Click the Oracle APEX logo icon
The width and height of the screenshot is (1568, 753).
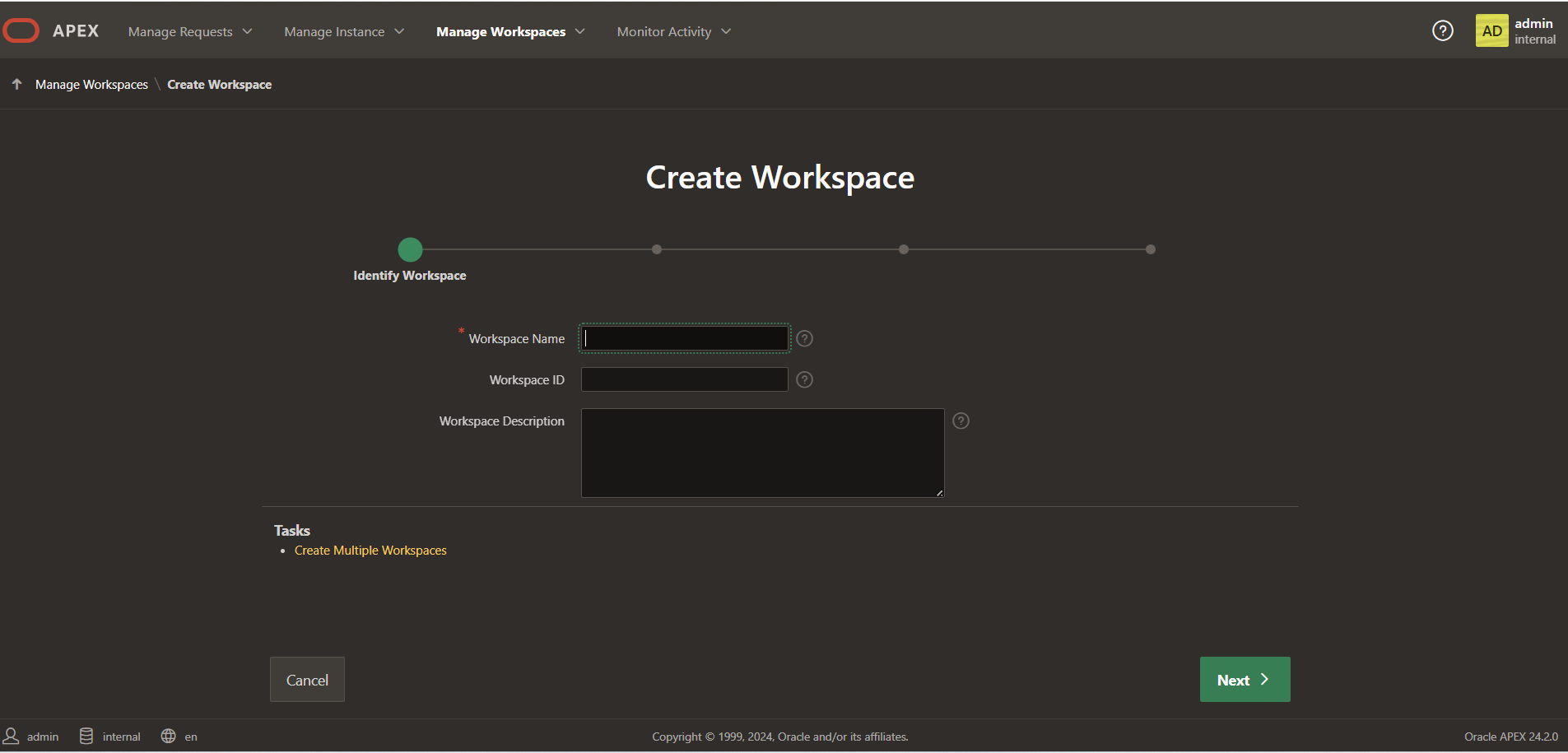click(x=21, y=30)
